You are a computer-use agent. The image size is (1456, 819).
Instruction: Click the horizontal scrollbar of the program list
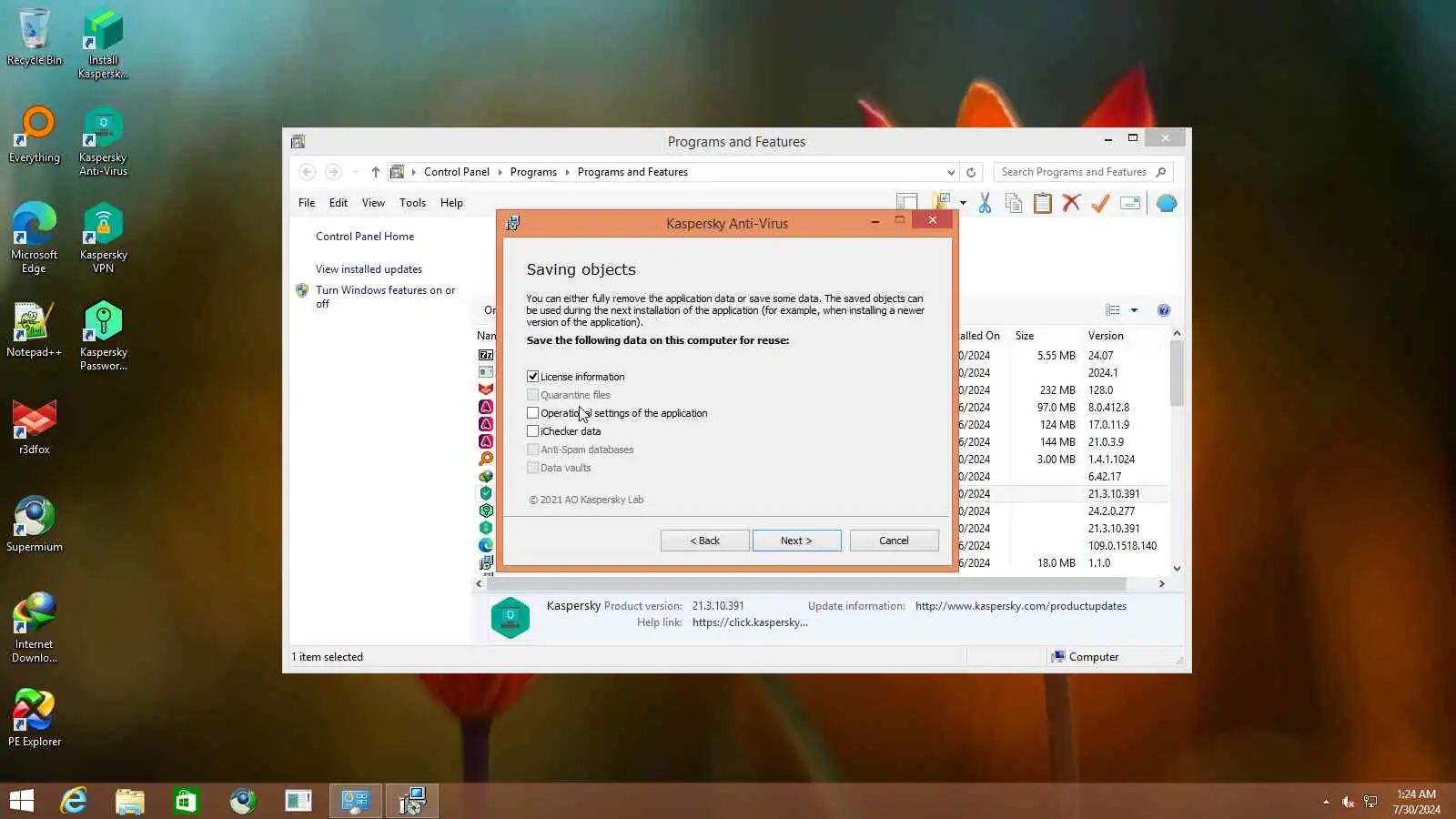tap(806, 583)
